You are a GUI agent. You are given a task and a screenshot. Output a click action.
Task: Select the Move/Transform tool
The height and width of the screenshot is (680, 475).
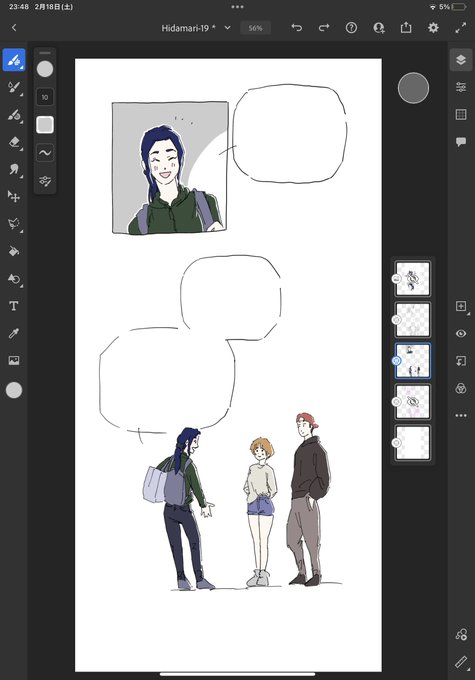click(x=14, y=196)
